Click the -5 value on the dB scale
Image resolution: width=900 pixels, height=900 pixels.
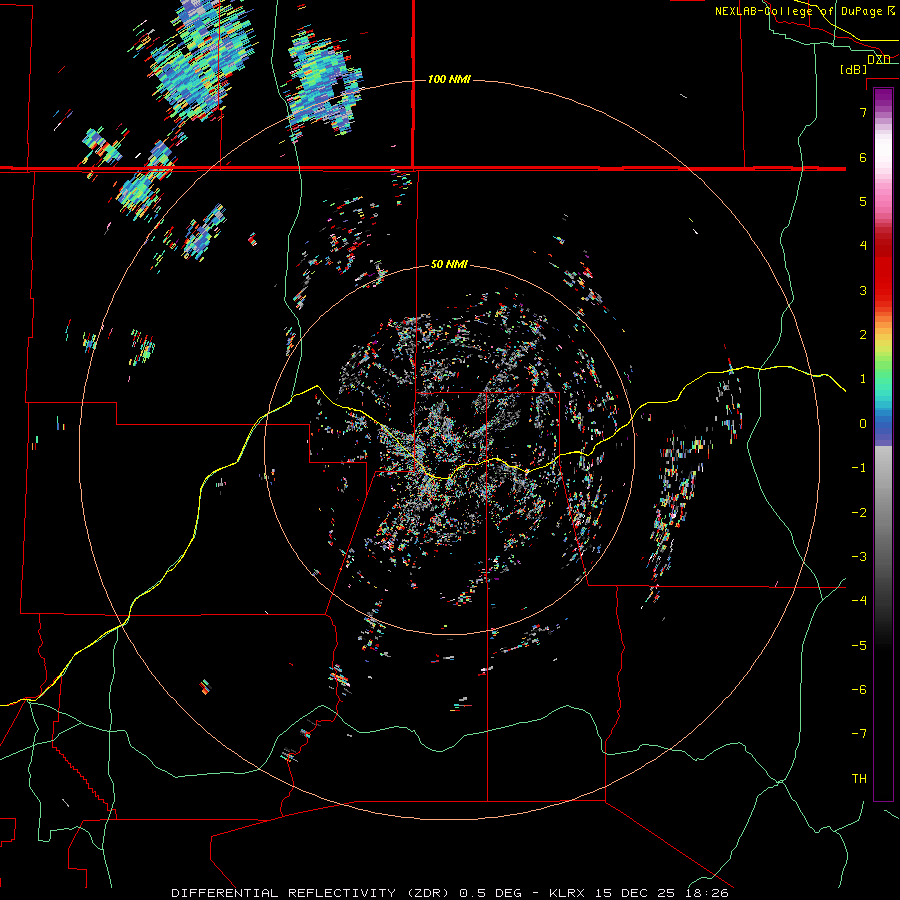tap(859, 646)
